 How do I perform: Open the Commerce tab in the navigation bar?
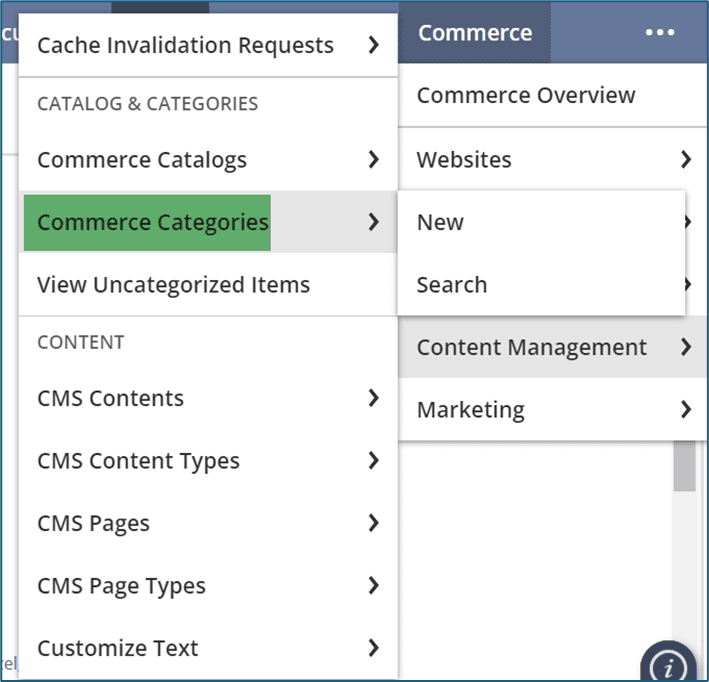click(474, 33)
